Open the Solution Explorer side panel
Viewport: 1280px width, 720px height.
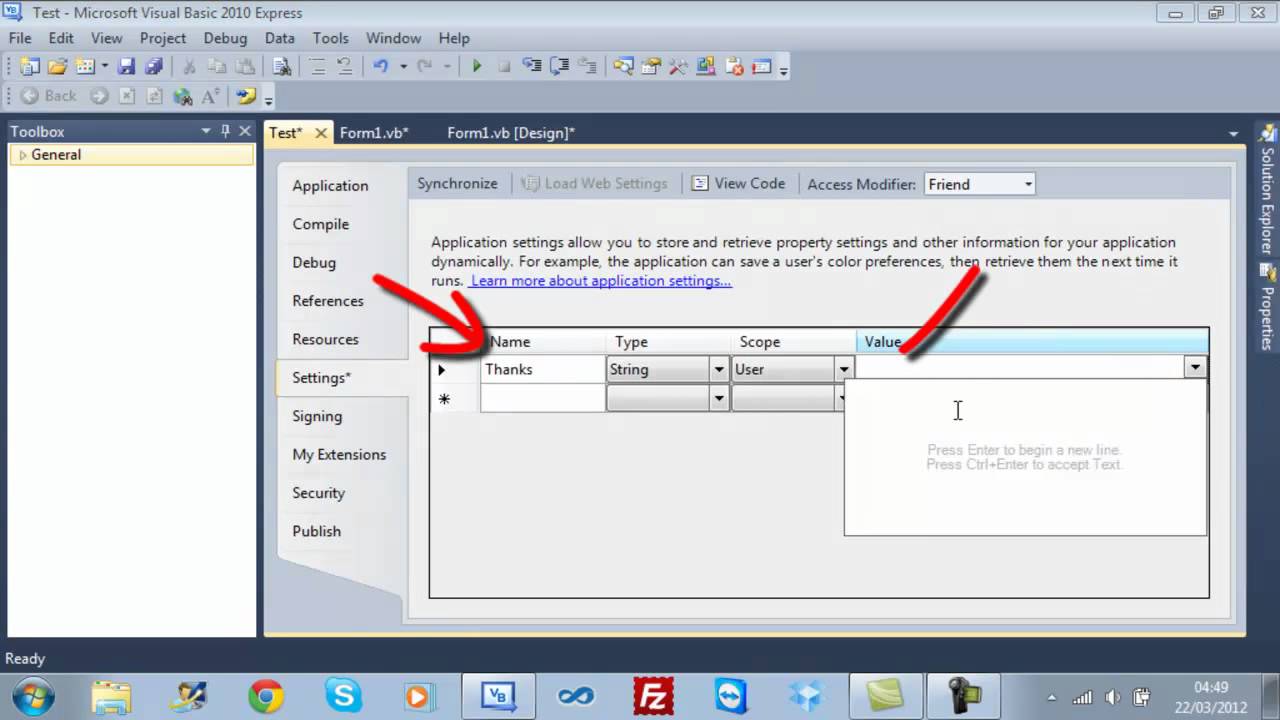1267,189
